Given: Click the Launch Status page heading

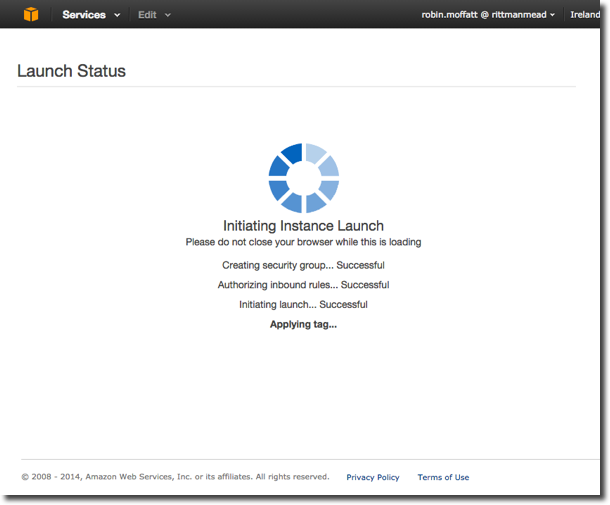Looking at the screenshot, I should click(72, 71).
